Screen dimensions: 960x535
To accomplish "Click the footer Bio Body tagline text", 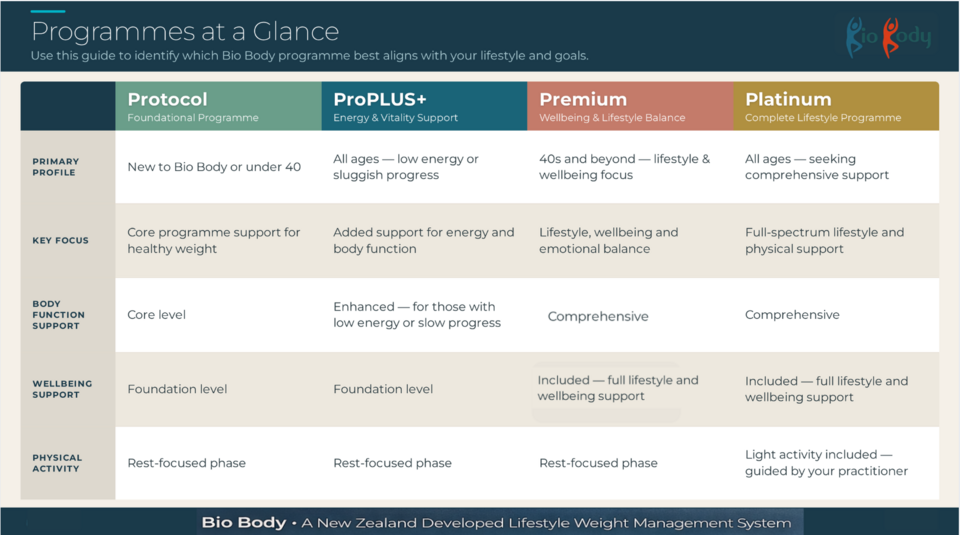I will click(496, 523).
